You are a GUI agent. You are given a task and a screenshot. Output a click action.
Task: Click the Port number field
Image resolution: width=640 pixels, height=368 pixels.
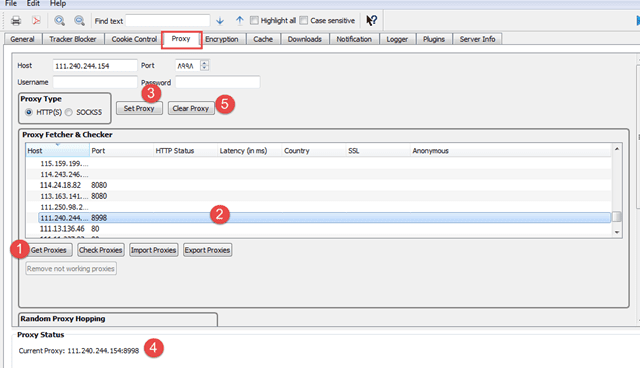point(187,66)
